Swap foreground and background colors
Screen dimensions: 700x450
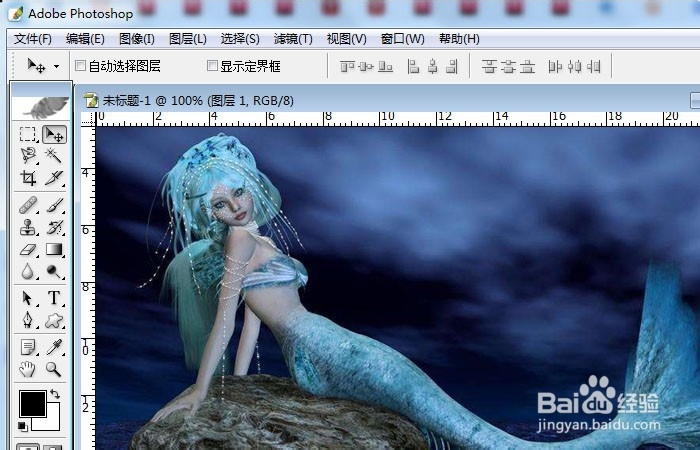click(55, 394)
